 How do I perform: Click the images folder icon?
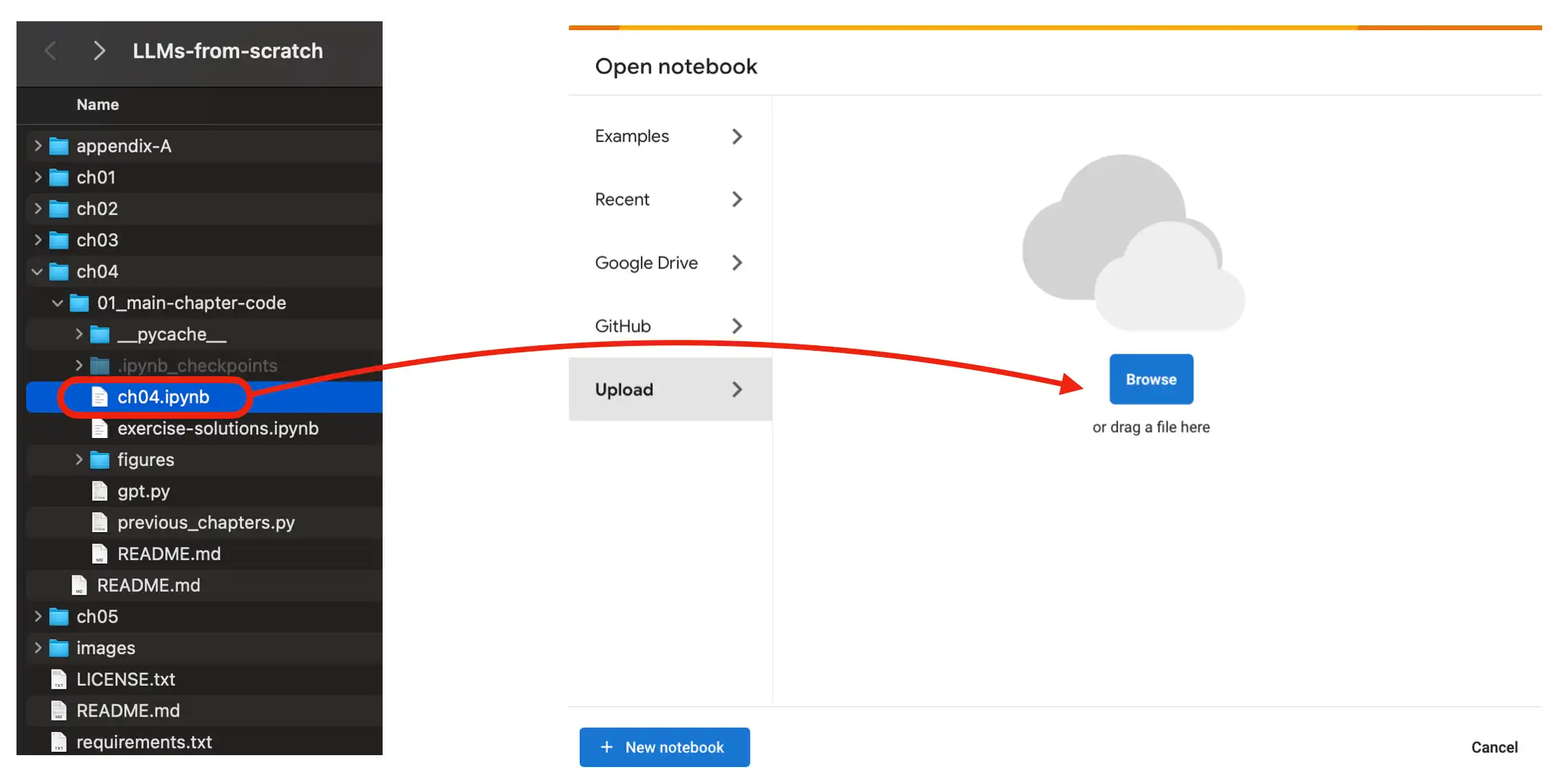click(x=59, y=647)
